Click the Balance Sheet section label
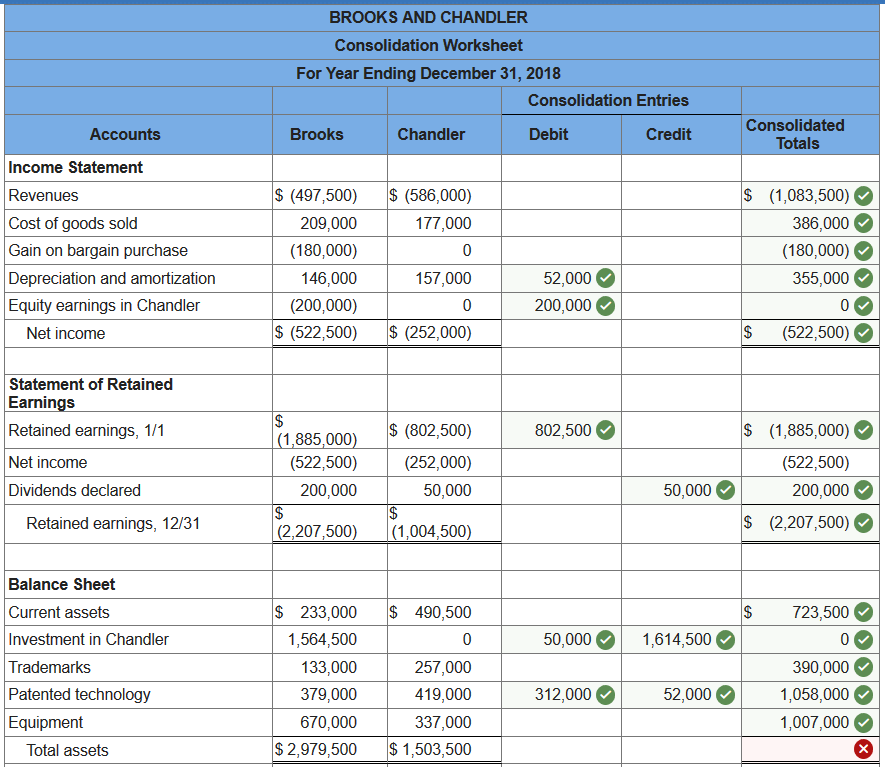This screenshot has width=885, height=767. pos(62,585)
